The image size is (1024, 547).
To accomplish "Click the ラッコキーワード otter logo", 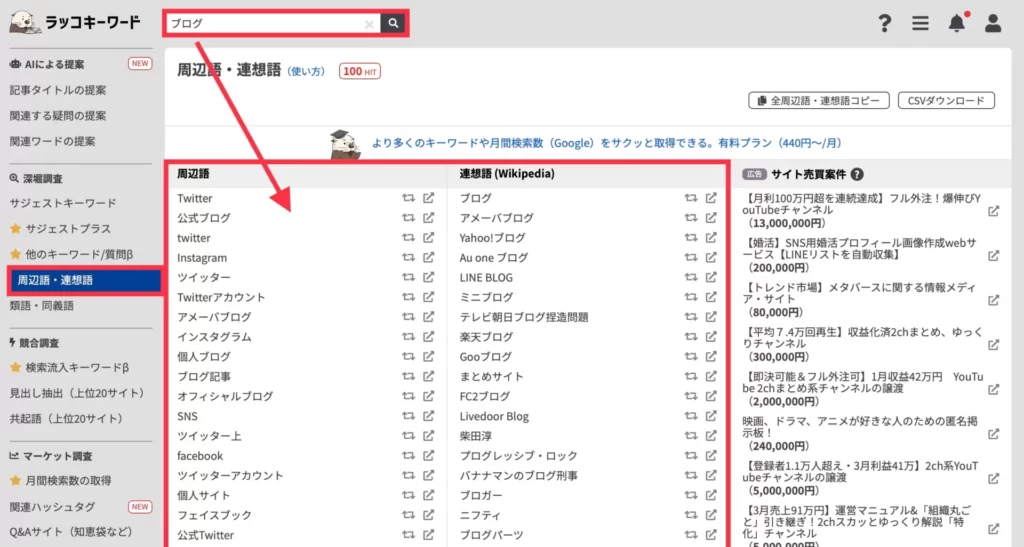I will (75, 22).
